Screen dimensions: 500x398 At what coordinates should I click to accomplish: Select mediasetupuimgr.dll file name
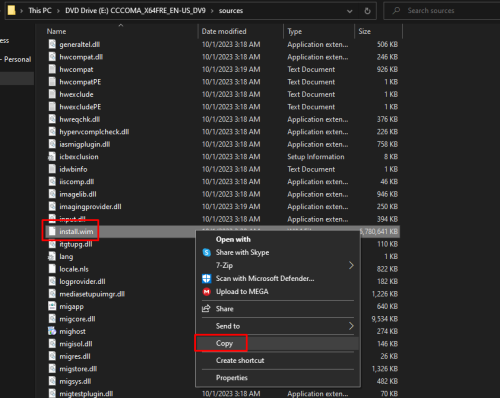92,294
